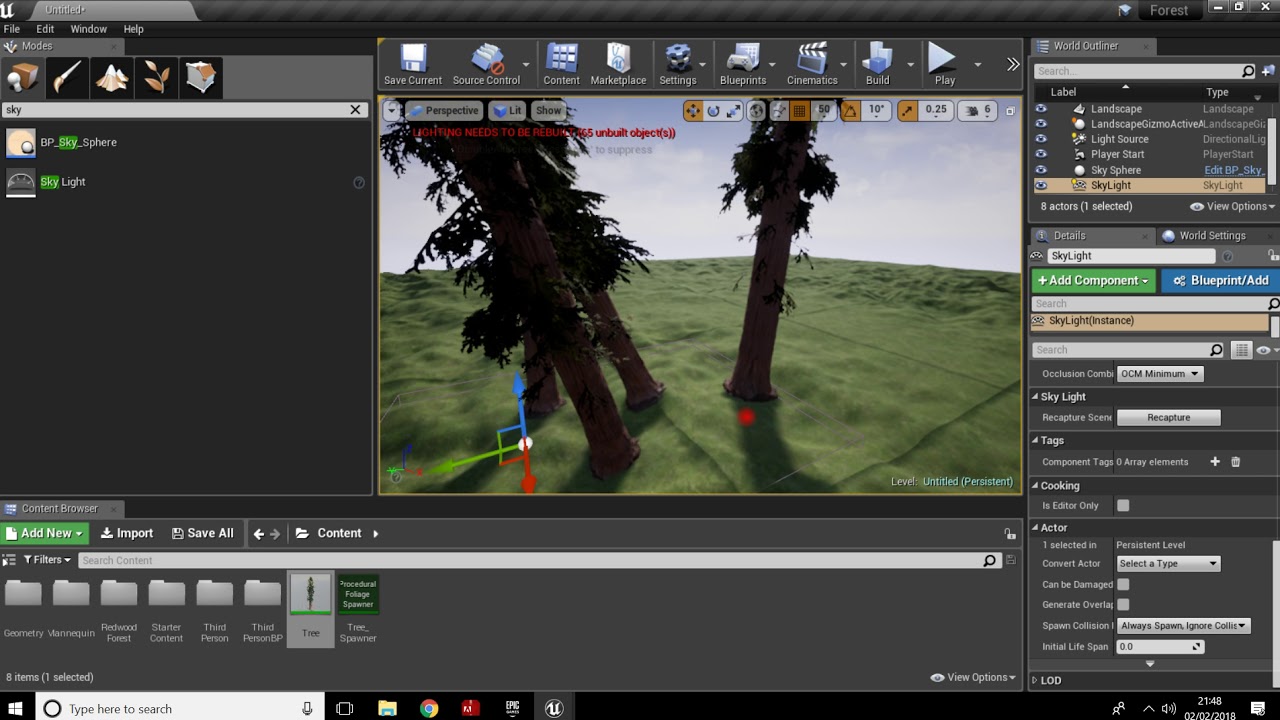Viewport: 1280px width, 720px height.
Task: Select the Paint mode brush icon
Action: (x=67, y=77)
